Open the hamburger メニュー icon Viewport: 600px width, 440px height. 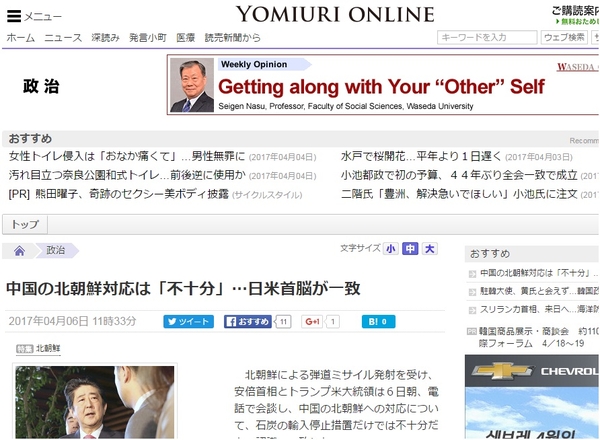(14, 16)
